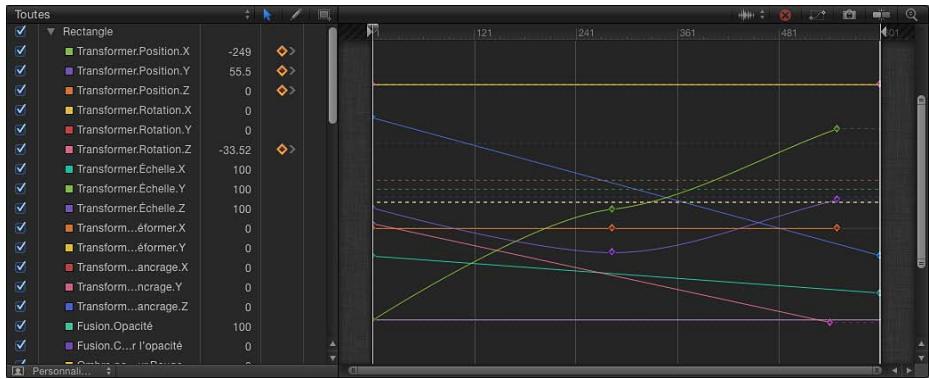Image resolution: width=929 pixels, height=379 pixels.
Task: Uncheck the Rectangle group checkbox
Action: [x=21, y=31]
